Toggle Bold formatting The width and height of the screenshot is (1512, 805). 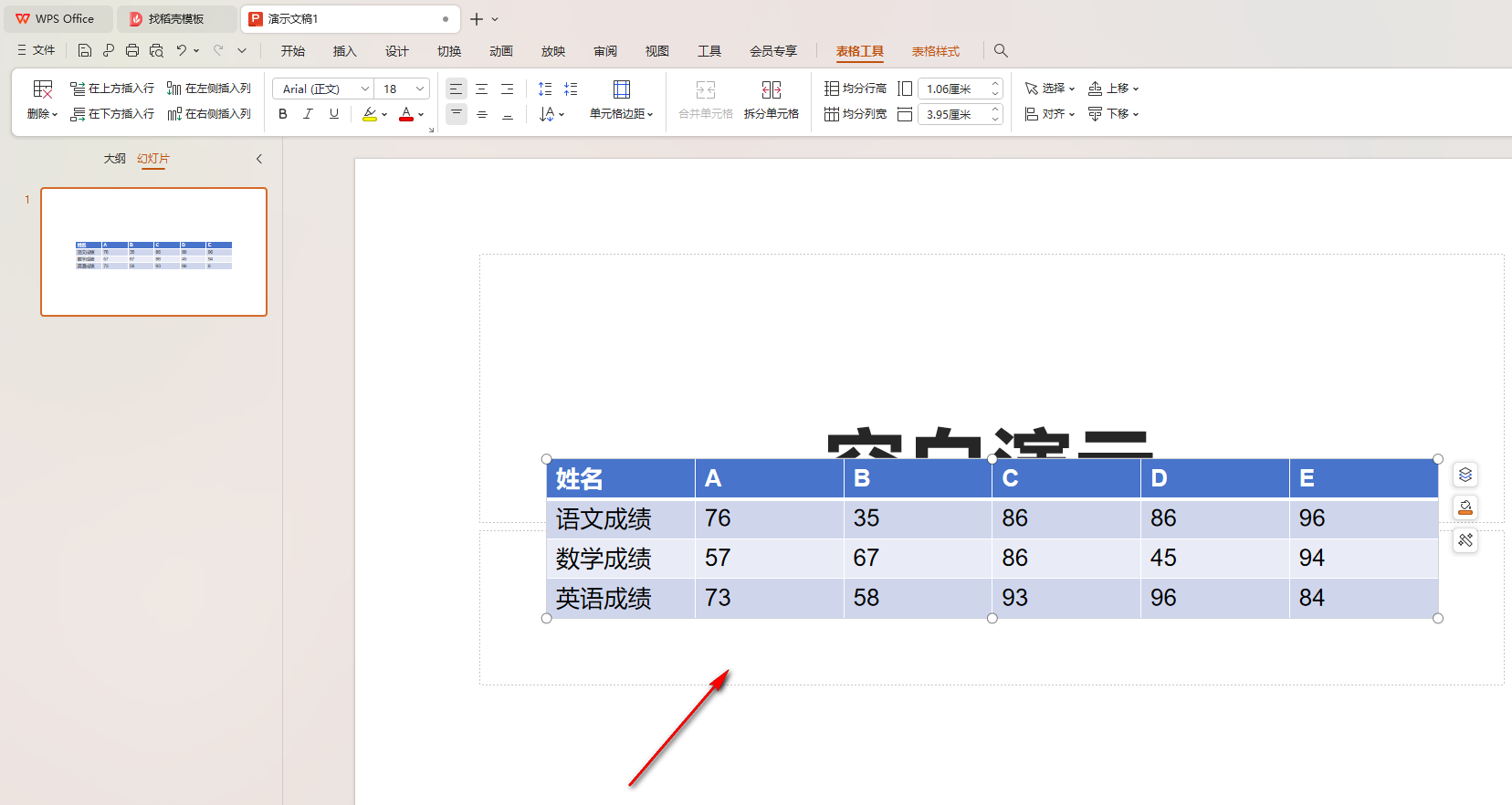pos(283,114)
